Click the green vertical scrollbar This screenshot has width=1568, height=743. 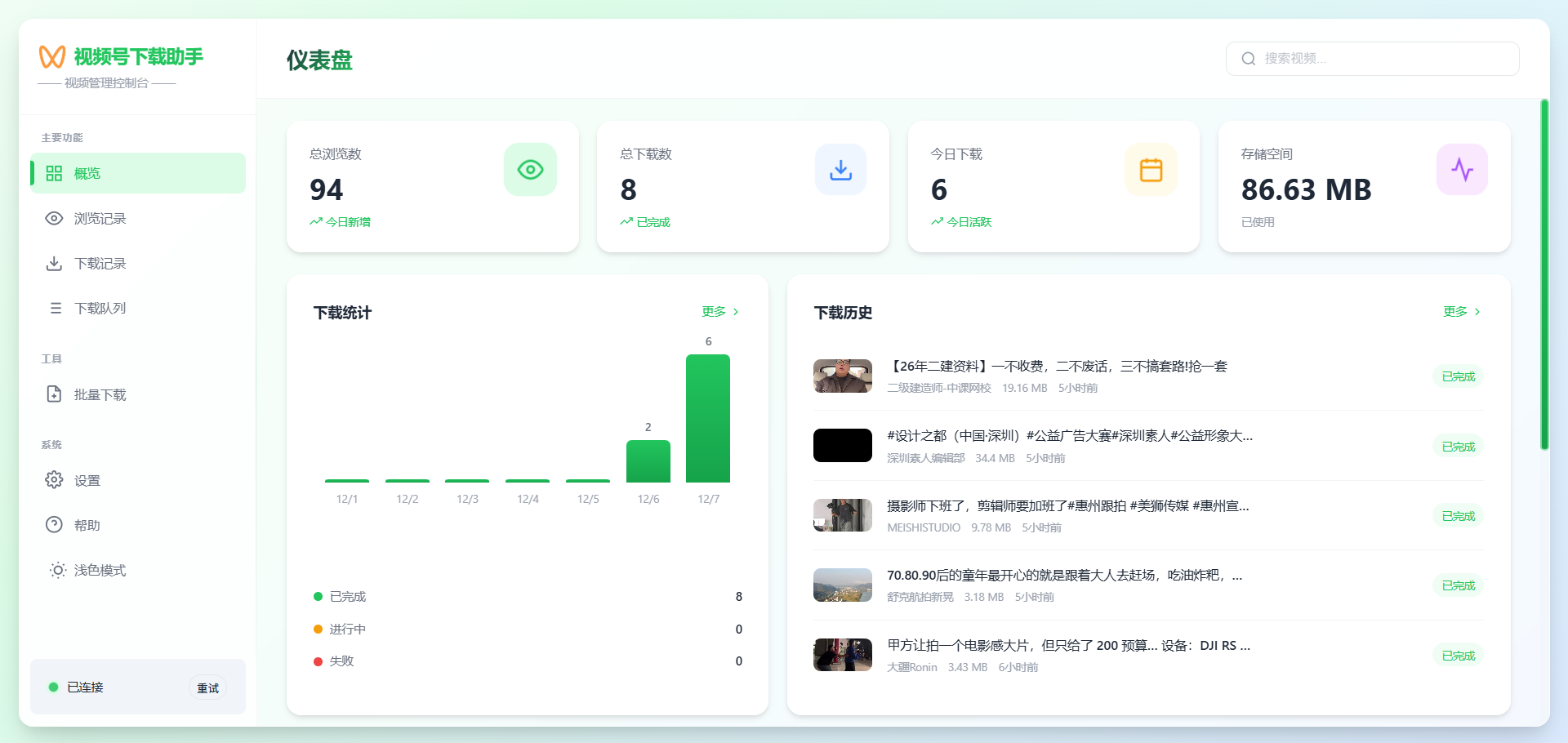[x=1544, y=274]
